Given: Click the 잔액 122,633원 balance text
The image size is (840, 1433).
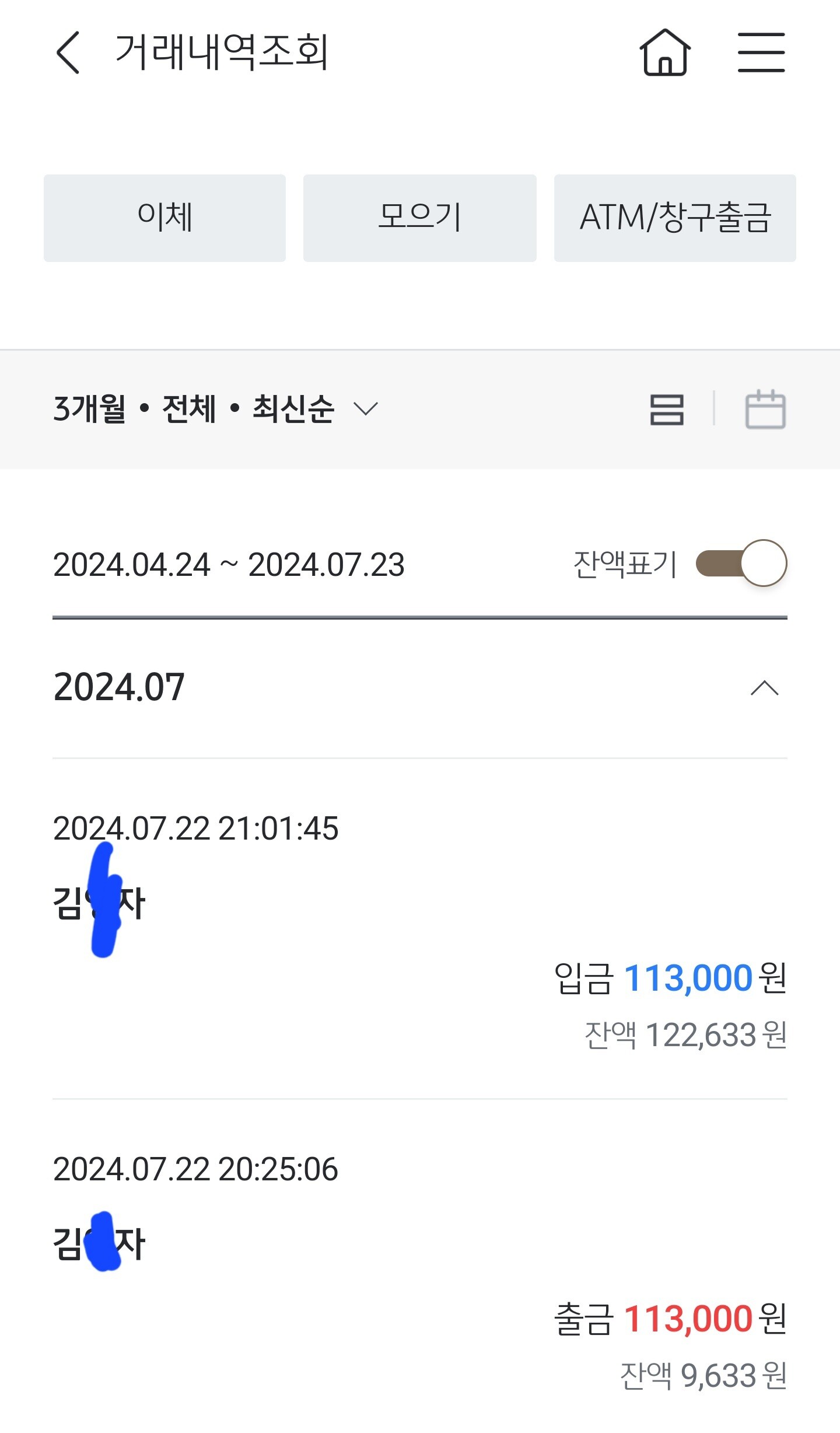Looking at the screenshot, I should tap(685, 1036).
